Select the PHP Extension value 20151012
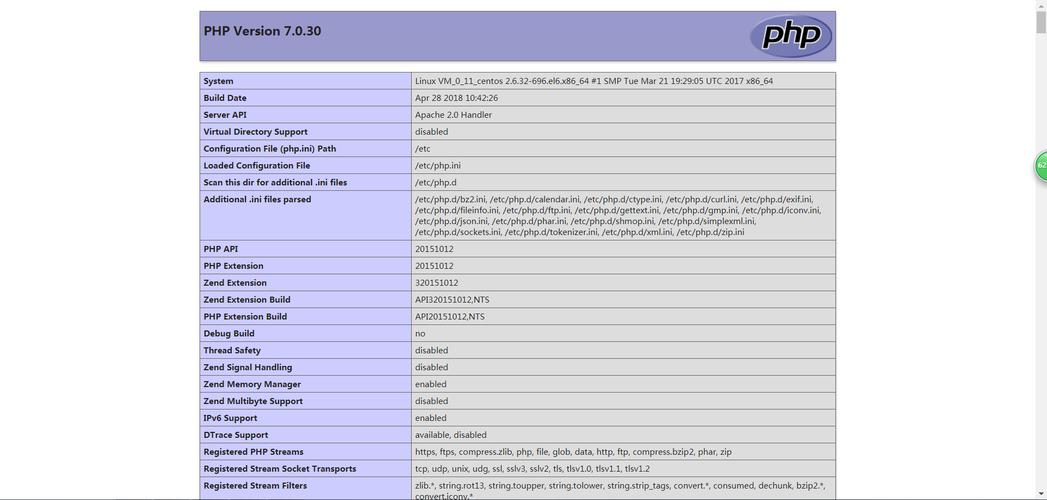1047x500 pixels. (x=434, y=266)
